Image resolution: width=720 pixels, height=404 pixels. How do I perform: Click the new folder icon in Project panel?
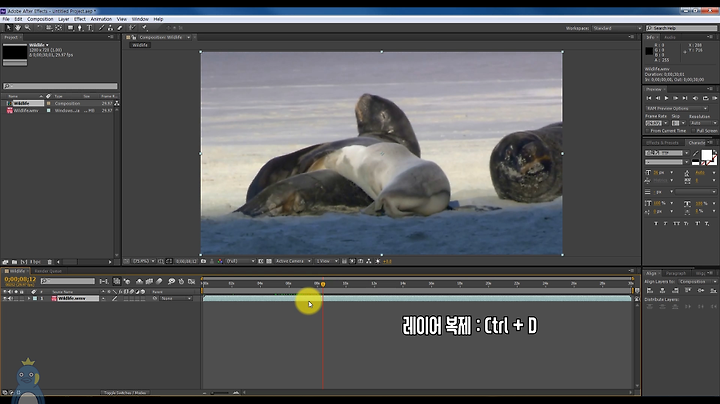[14, 262]
